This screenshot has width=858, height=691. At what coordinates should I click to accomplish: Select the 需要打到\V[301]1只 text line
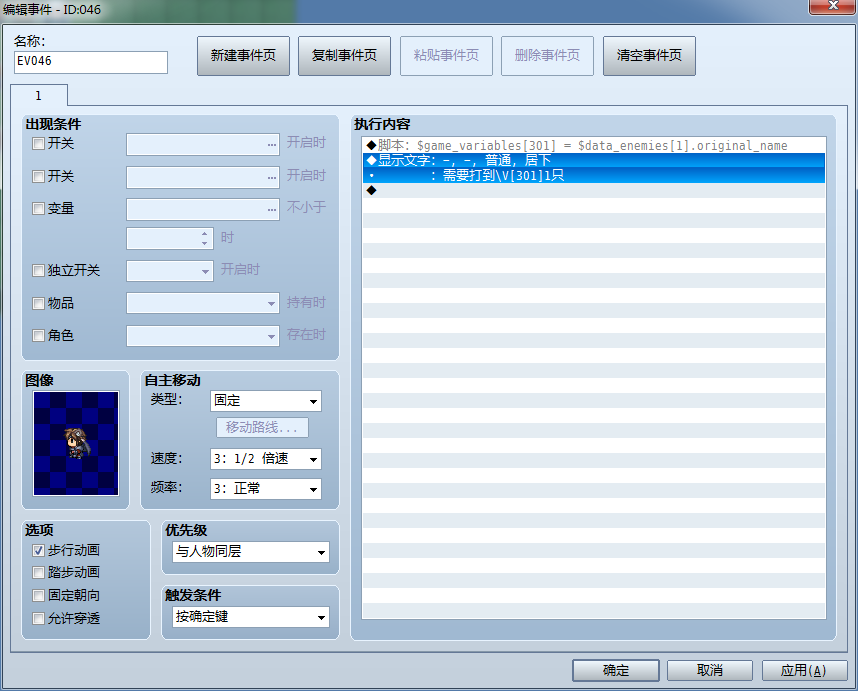(594, 176)
